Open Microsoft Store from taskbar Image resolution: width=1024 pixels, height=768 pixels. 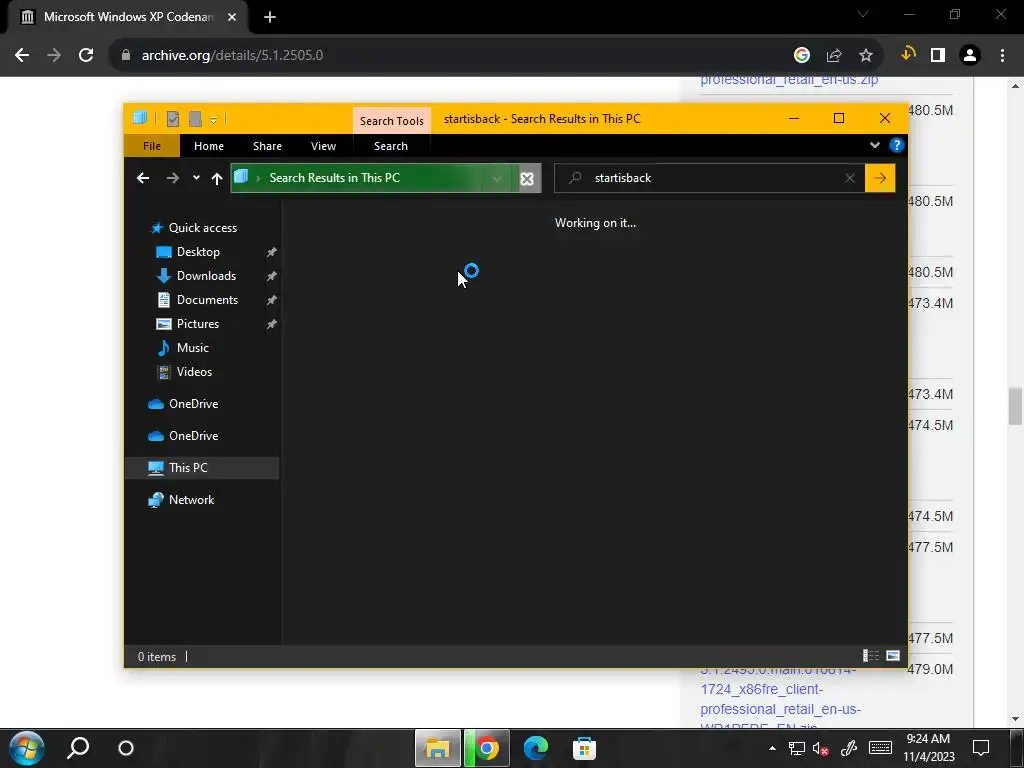[x=584, y=748]
